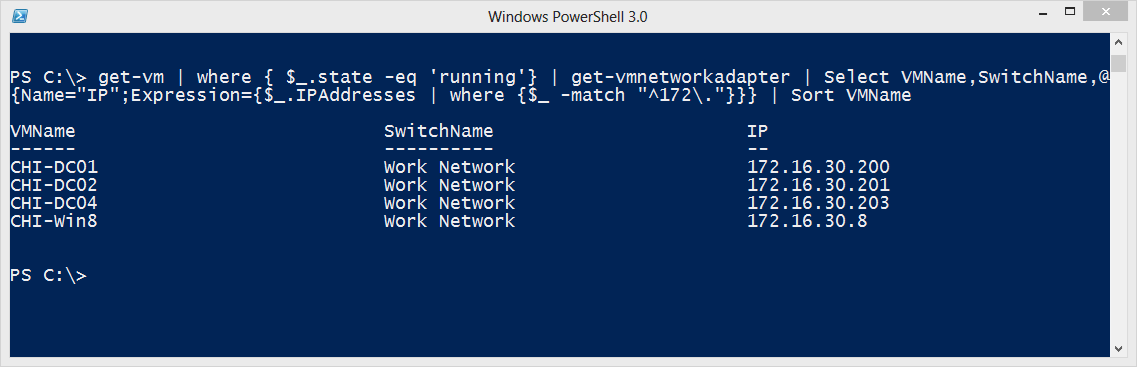
Task: Click the IP address 172.16.30.8
Action: pos(807,220)
